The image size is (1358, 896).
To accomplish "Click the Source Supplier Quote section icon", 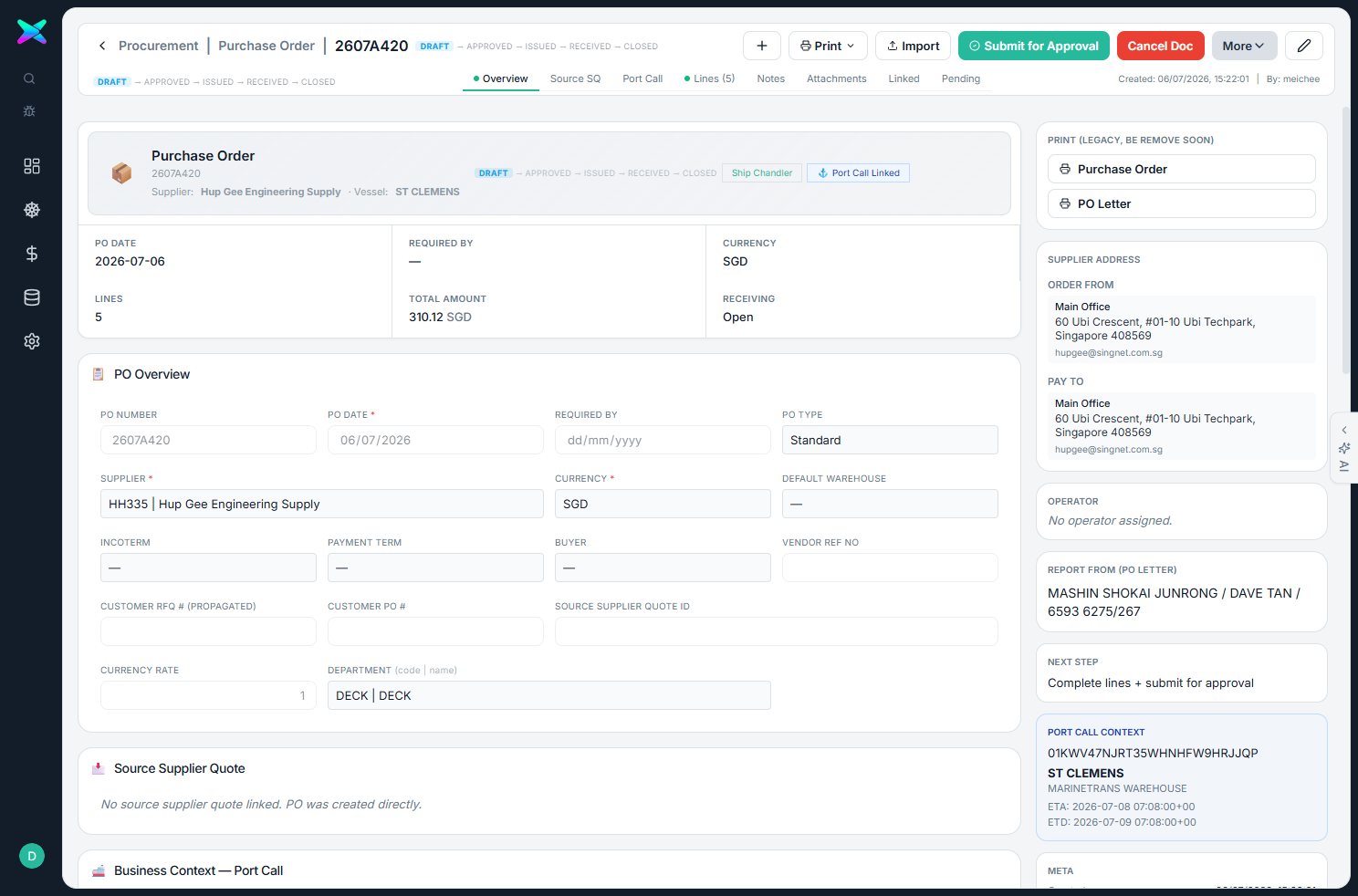I will [99, 768].
